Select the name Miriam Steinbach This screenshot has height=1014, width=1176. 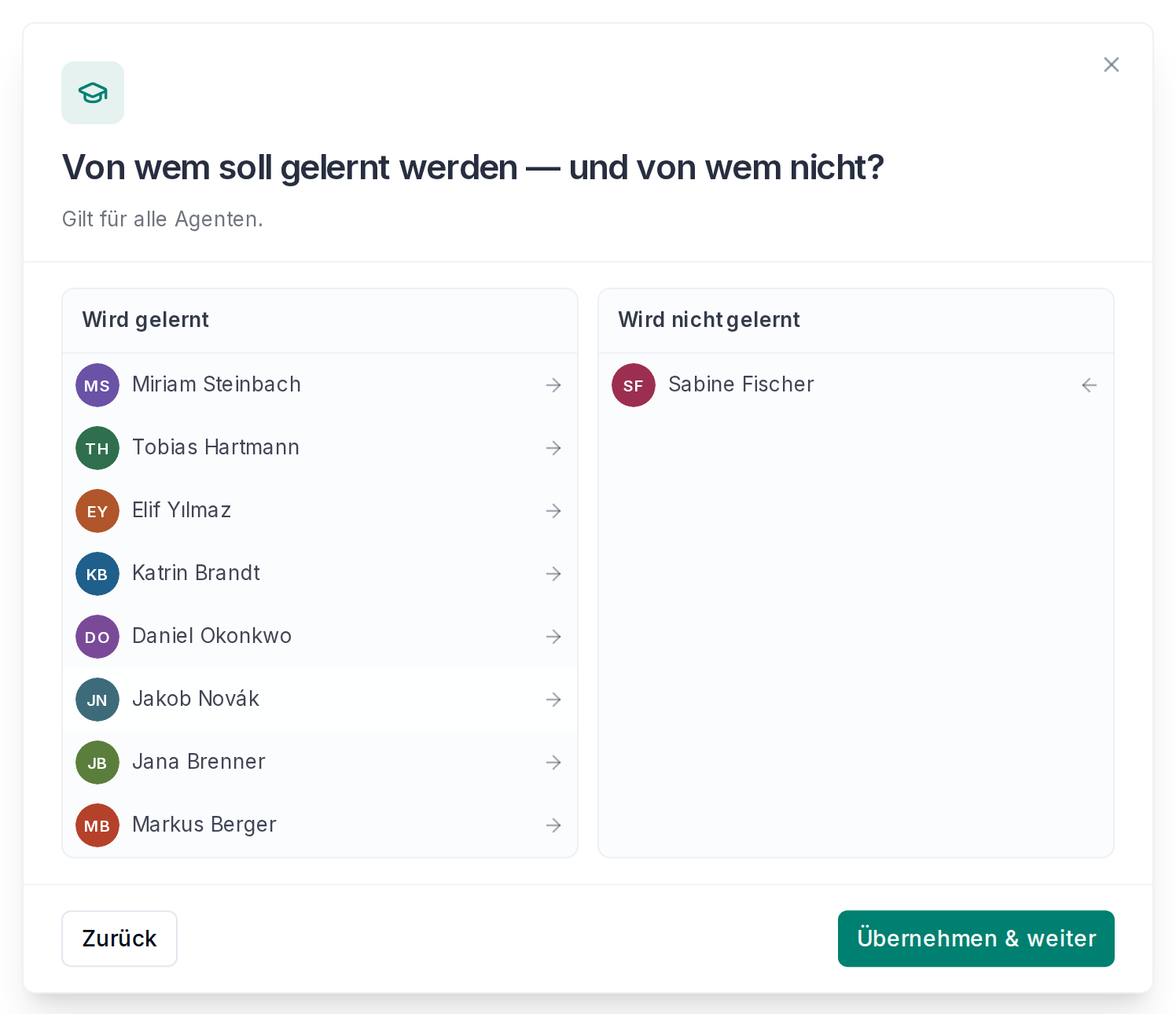click(216, 384)
